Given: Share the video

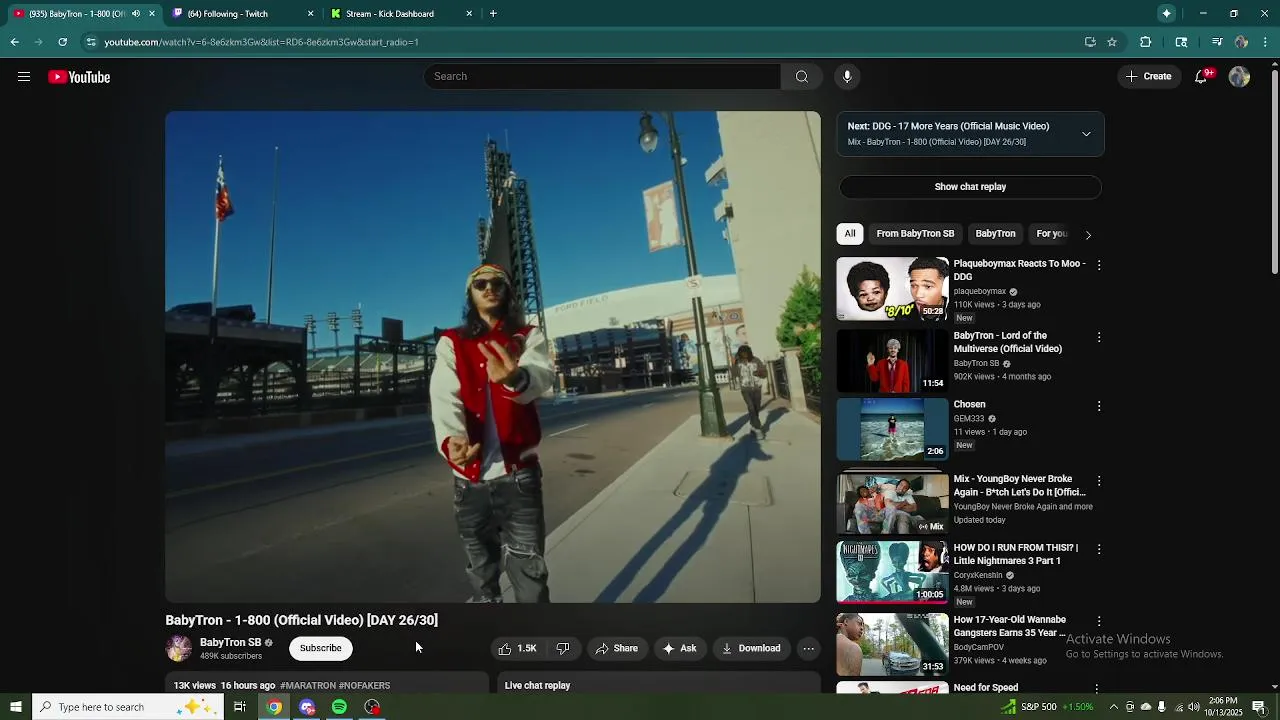Looking at the screenshot, I should [x=616, y=648].
